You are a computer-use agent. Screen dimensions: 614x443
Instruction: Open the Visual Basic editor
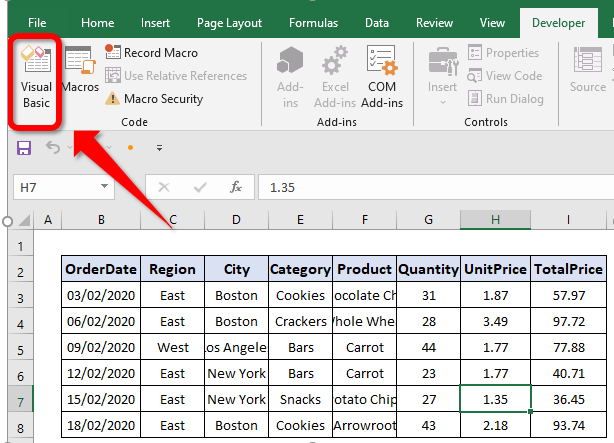[x=36, y=78]
